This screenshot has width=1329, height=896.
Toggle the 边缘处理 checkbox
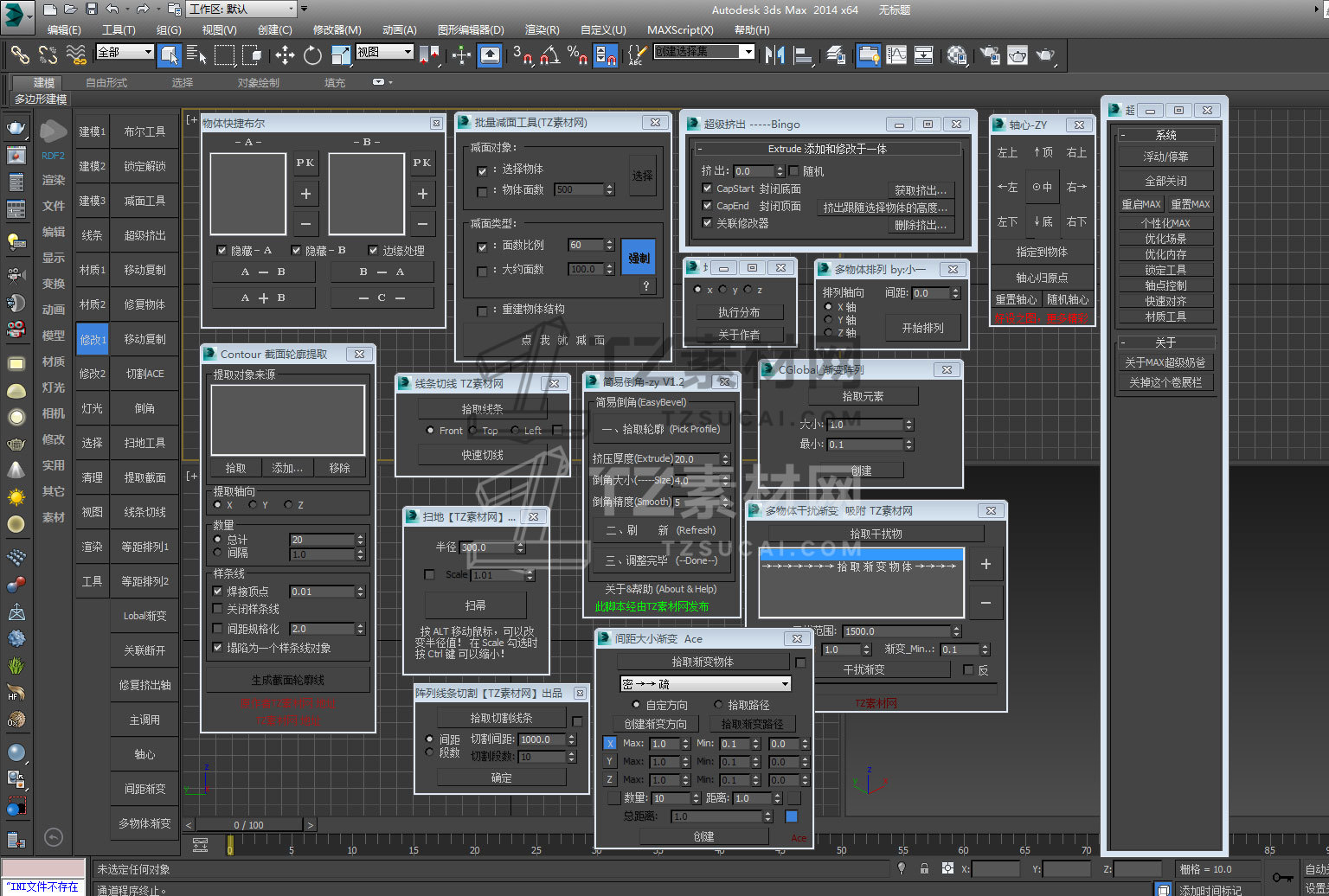point(374,250)
